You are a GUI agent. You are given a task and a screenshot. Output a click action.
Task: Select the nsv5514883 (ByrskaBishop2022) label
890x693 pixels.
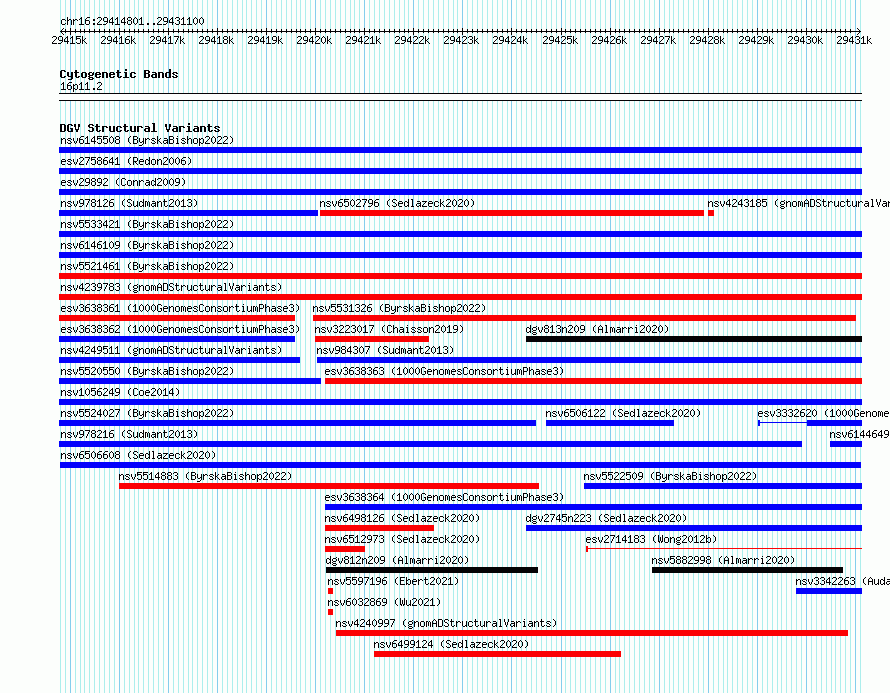(x=205, y=476)
